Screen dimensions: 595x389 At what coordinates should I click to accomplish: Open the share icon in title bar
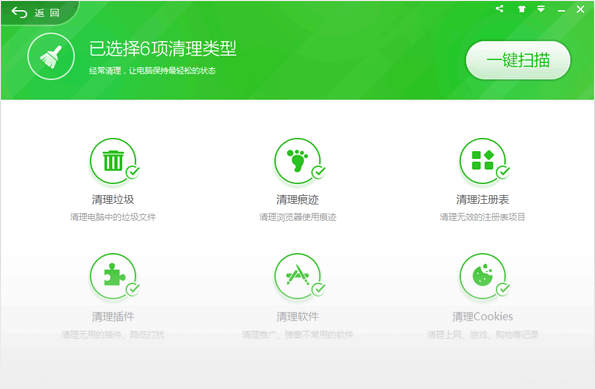(499, 9)
